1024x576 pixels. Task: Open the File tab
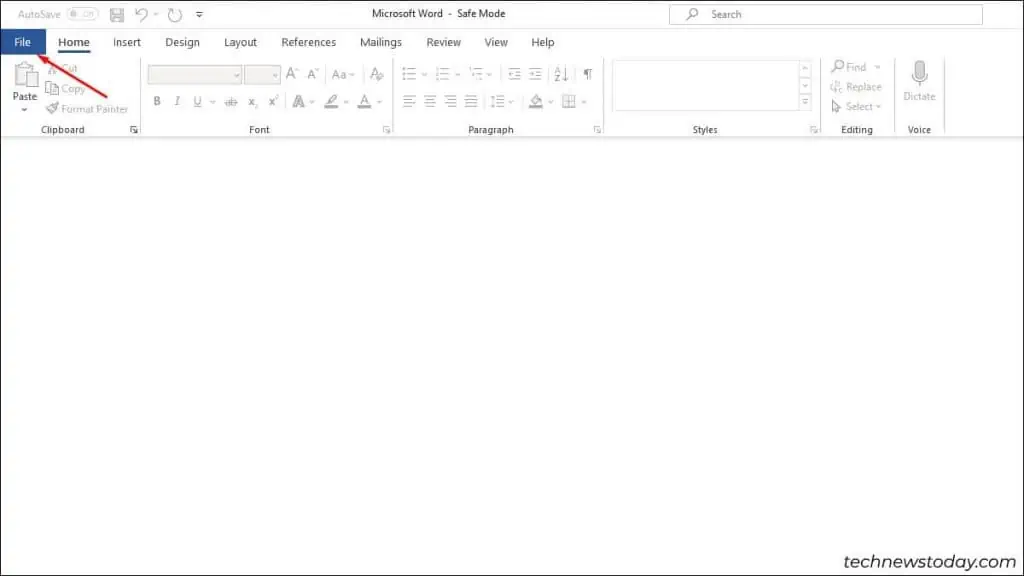[23, 42]
